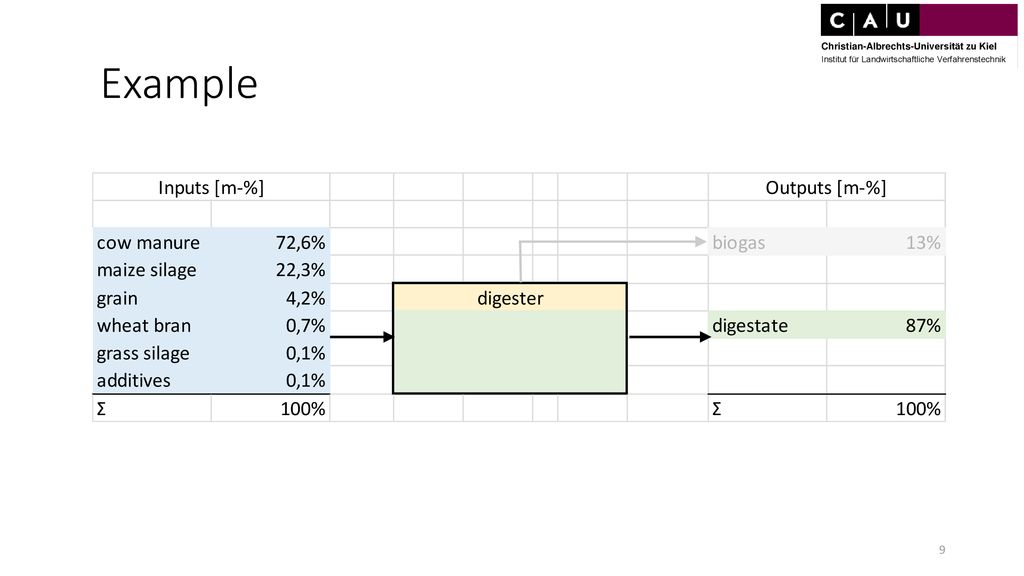
Task: Select the Inputs [m-%] header
Action: point(211,188)
